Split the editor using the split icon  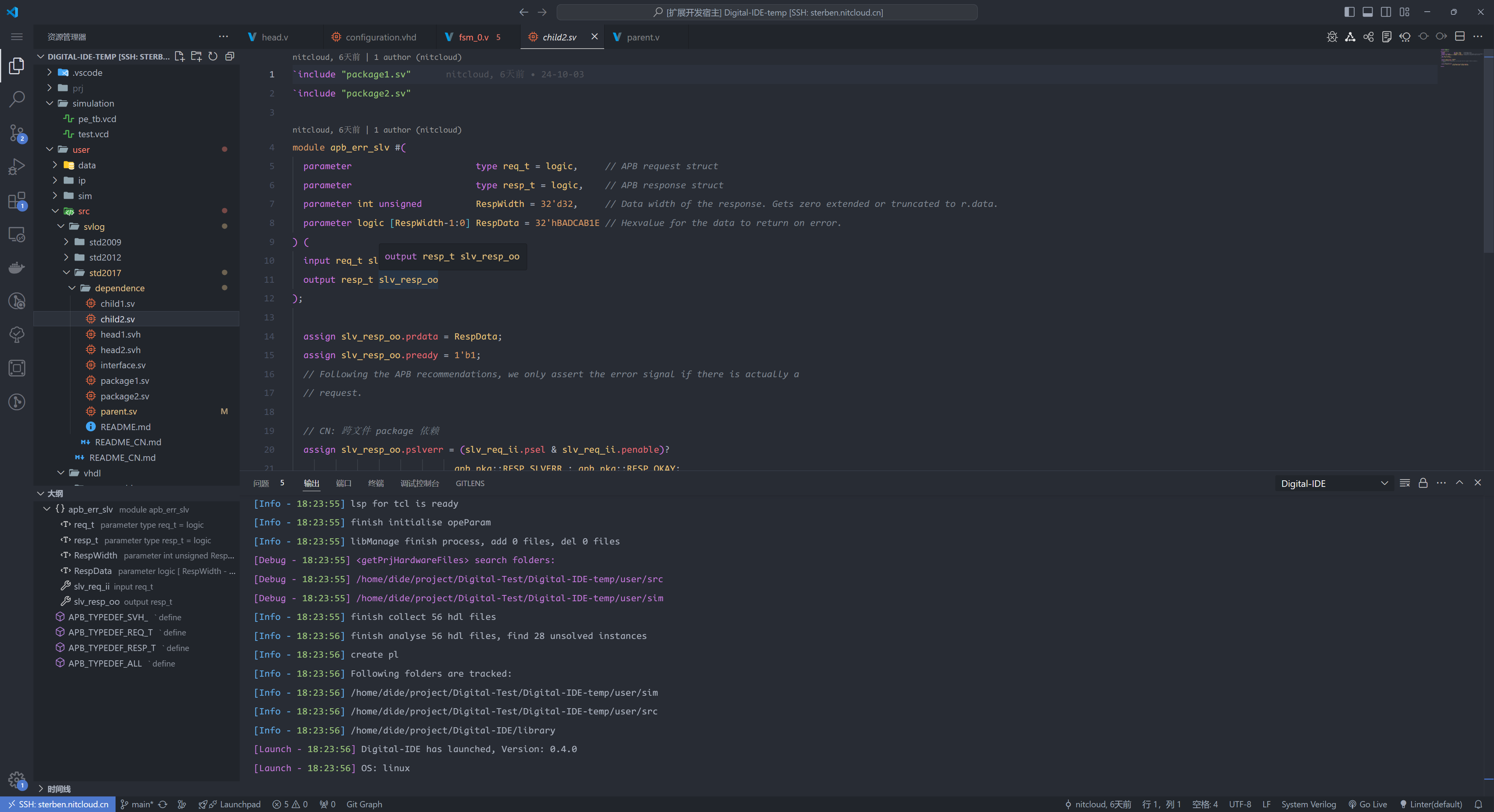1461,37
